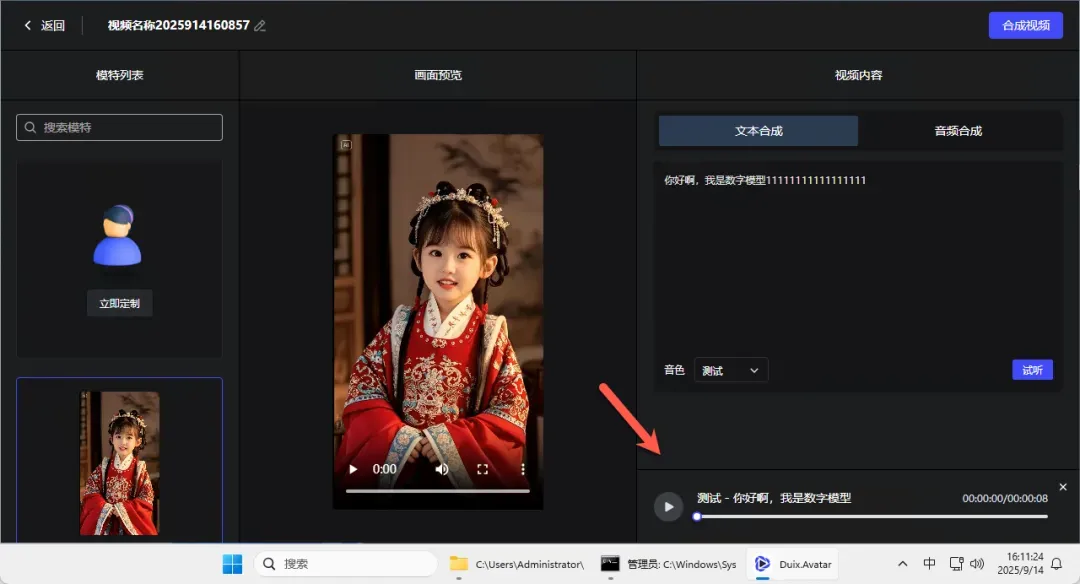This screenshot has height=584, width=1080.
Task: Mute the preview video volume icon
Action: pos(441,468)
